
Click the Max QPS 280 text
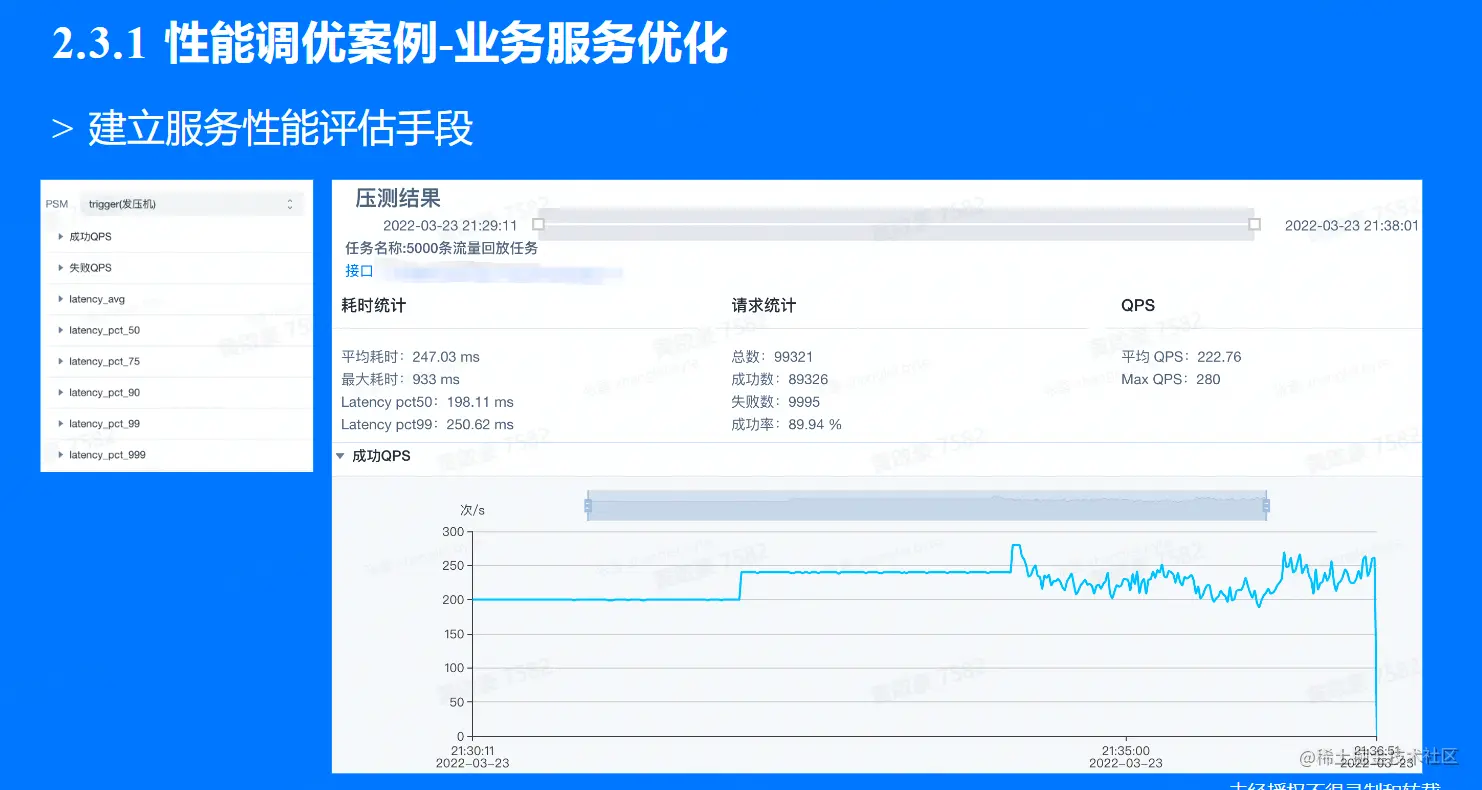1171,379
